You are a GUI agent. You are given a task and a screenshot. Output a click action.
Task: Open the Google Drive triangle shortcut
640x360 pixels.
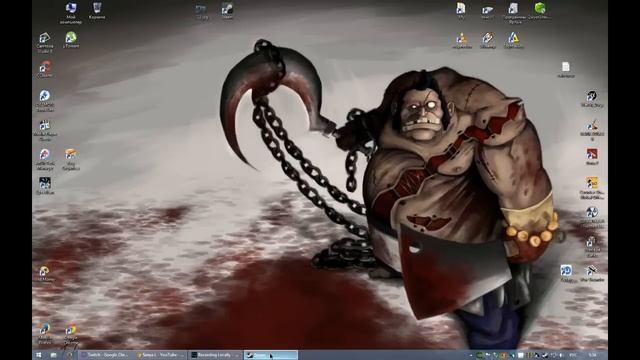click(x=513, y=40)
